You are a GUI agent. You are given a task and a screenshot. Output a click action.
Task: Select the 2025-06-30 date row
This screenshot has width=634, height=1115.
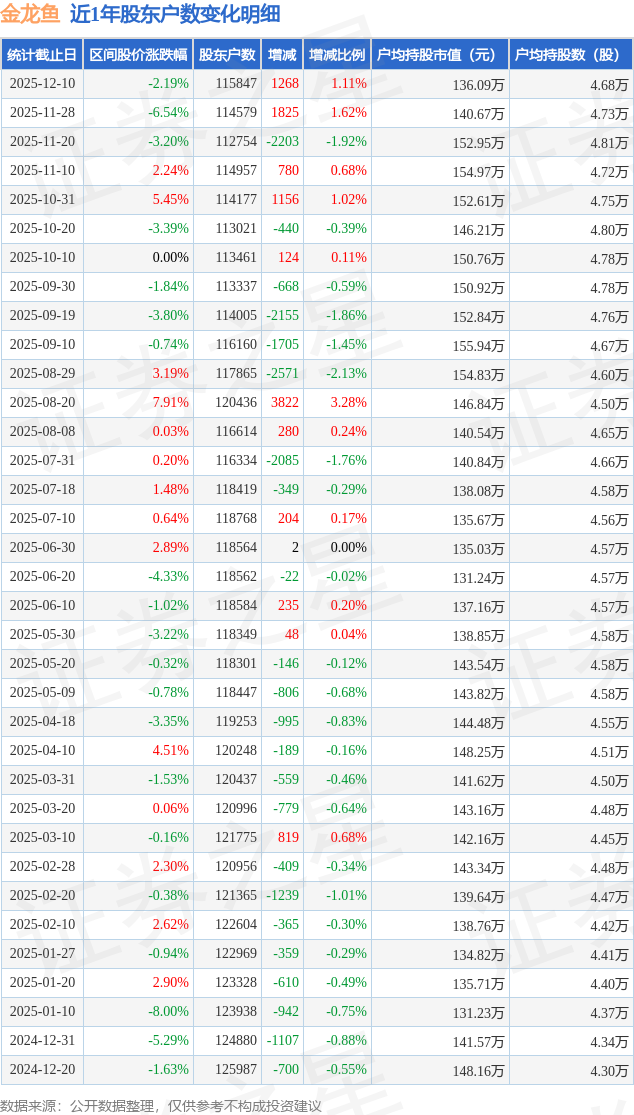[42, 548]
